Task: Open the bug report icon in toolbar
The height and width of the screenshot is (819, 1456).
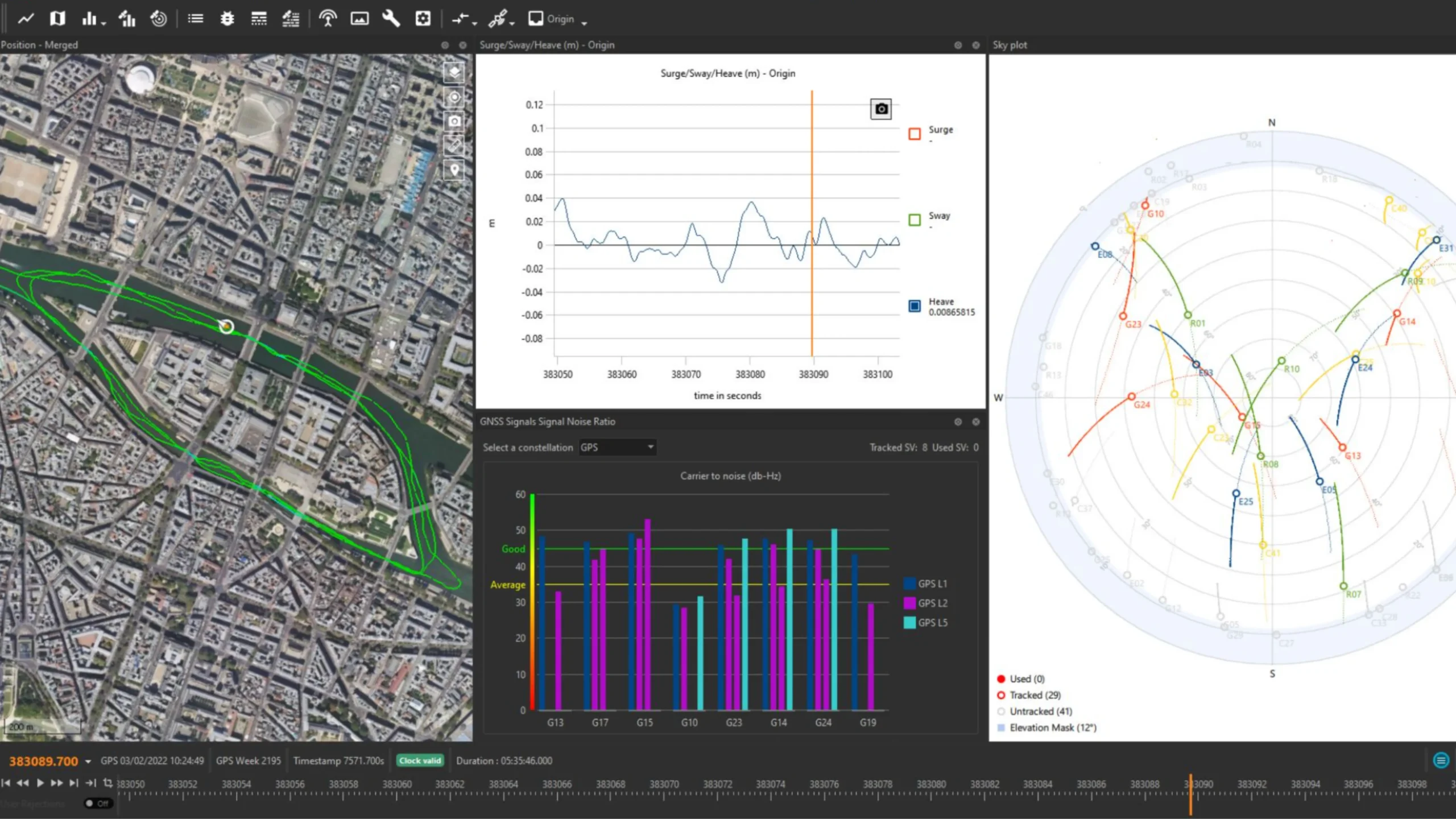Action: point(227,19)
